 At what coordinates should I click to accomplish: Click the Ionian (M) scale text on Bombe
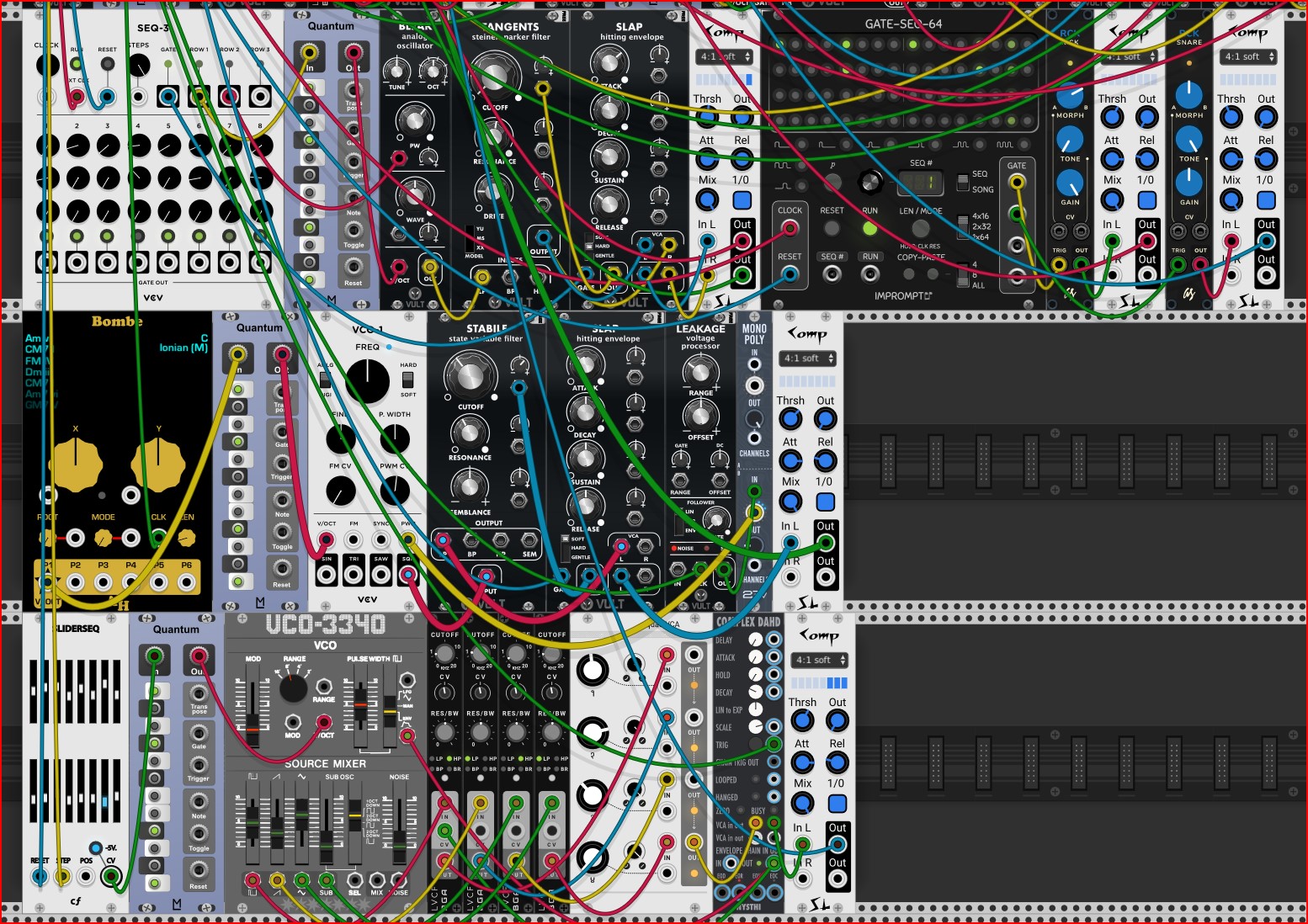point(183,348)
